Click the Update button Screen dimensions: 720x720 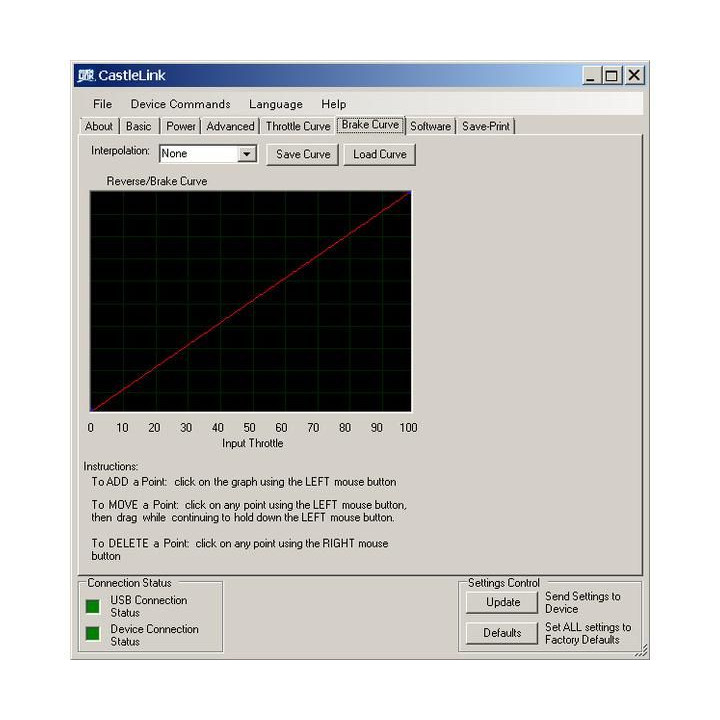point(502,602)
